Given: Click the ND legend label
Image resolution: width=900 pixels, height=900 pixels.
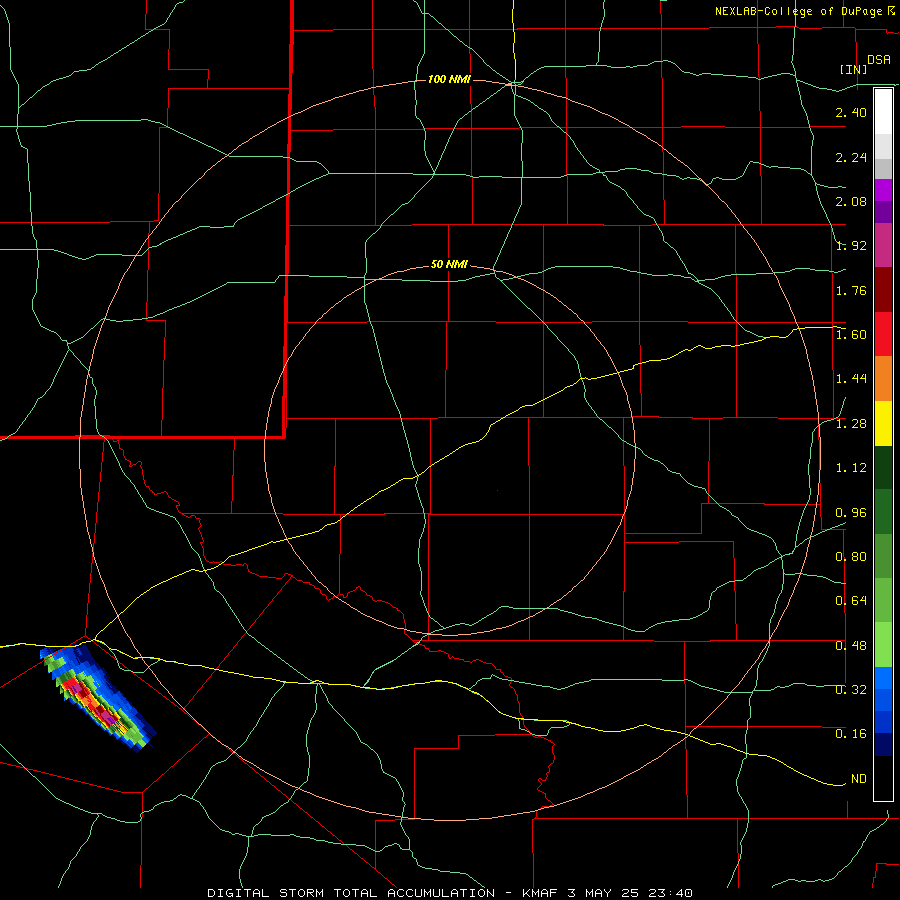Looking at the screenshot, I should [859, 779].
